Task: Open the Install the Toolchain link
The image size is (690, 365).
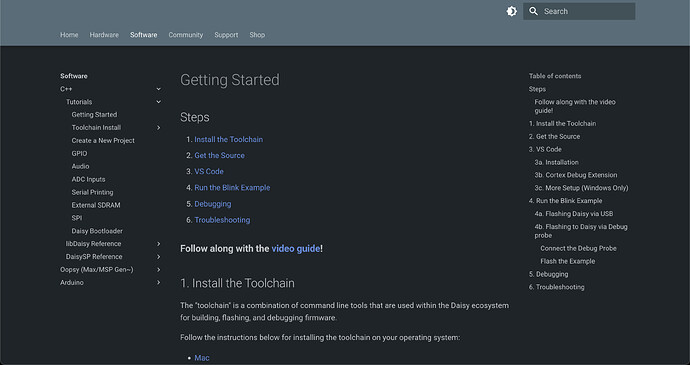Action: point(229,139)
